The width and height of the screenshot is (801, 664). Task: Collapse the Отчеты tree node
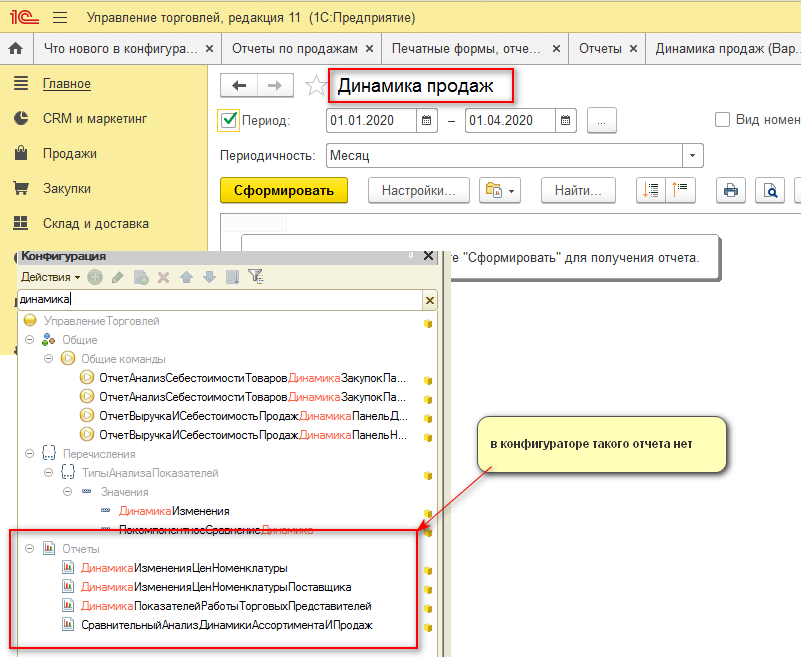pos(30,548)
